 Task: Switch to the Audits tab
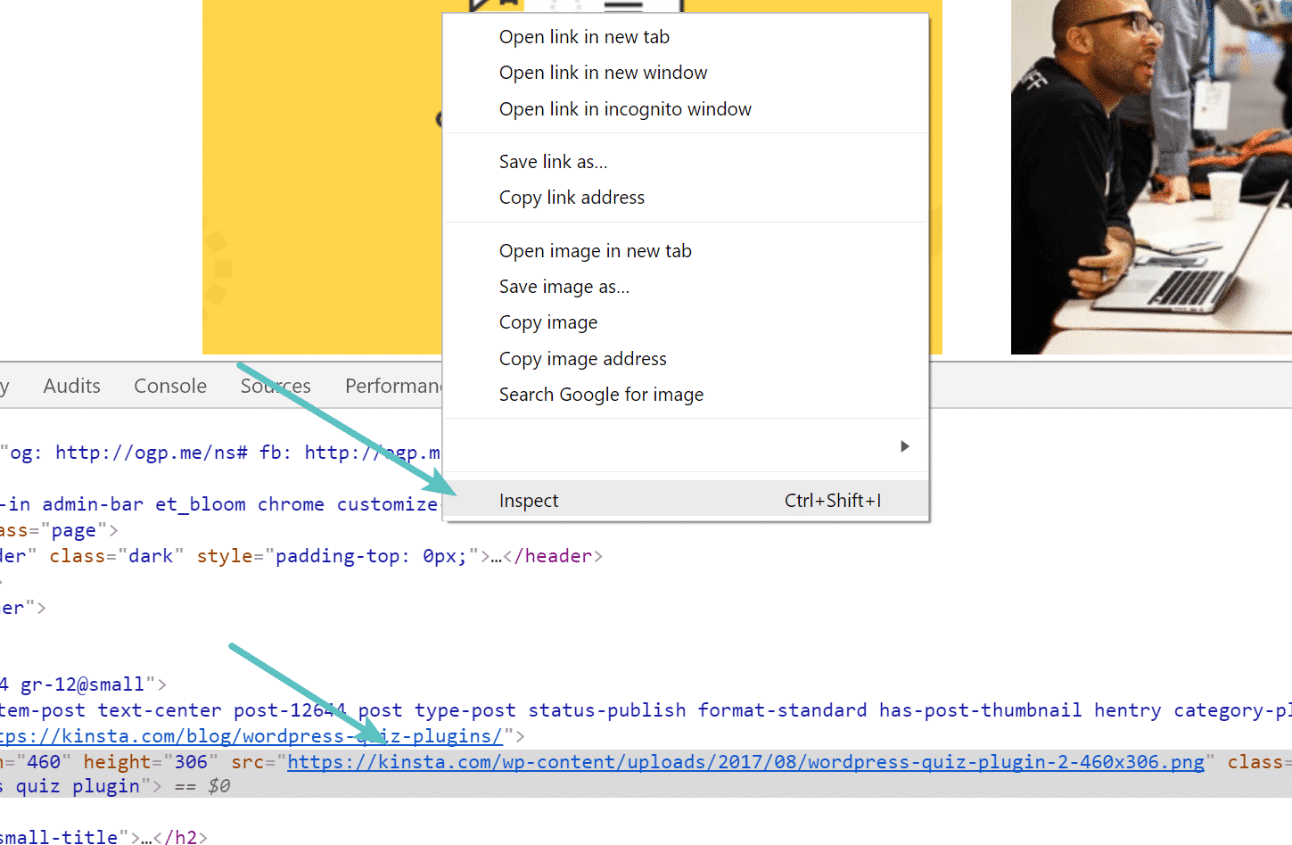[x=71, y=385]
